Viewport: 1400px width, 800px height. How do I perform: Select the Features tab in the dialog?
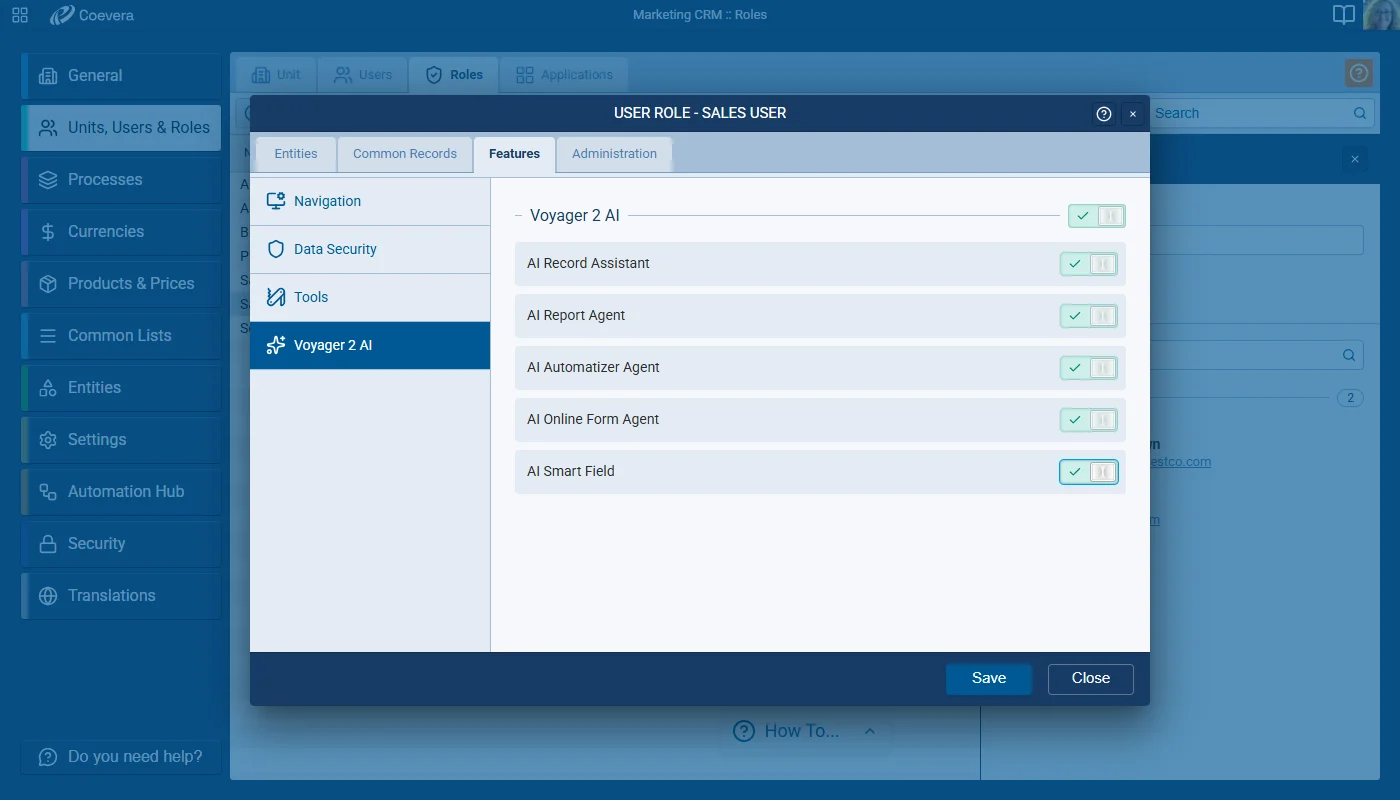(514, 154)
